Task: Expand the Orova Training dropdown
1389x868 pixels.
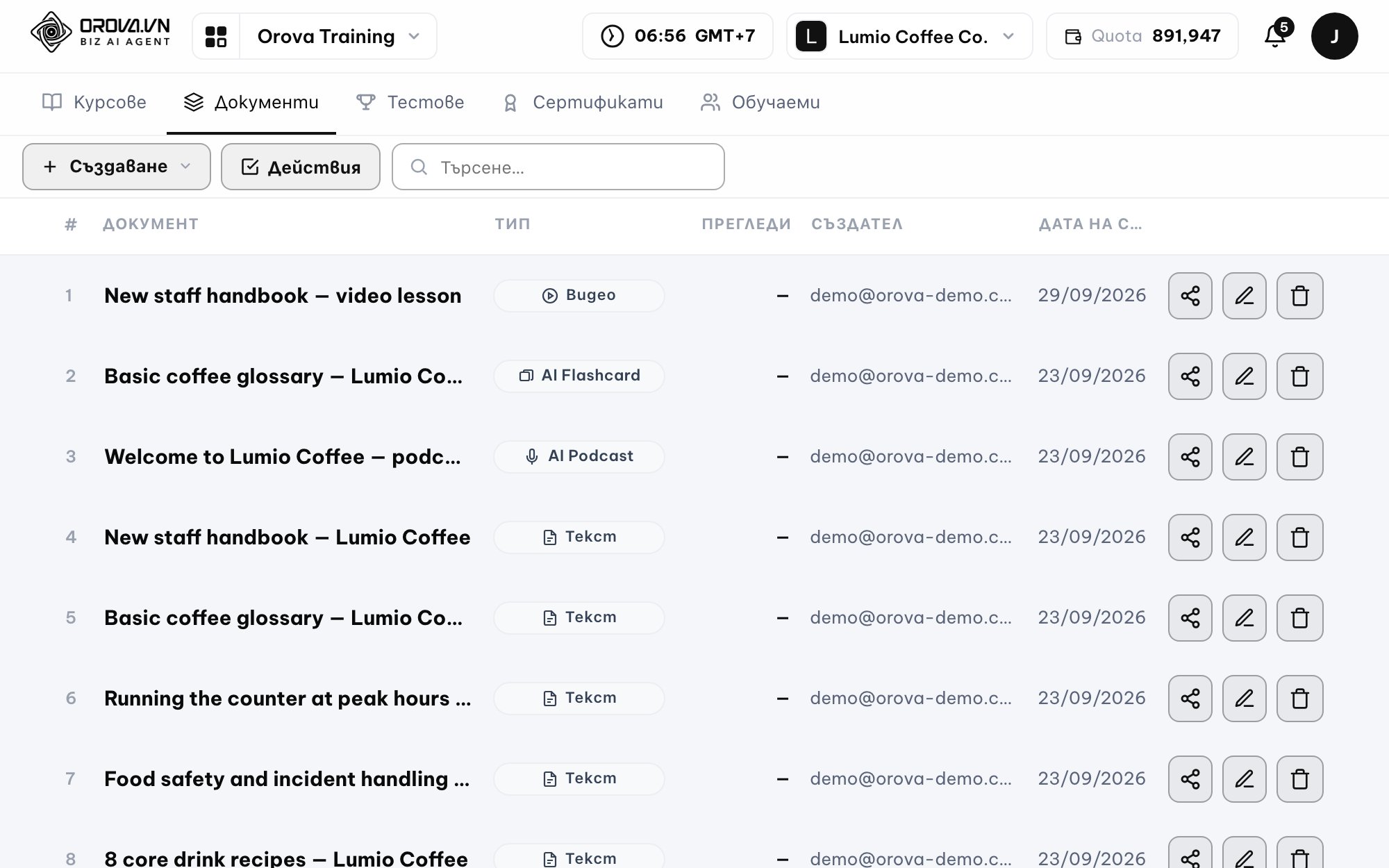Action: click(338, 36)
